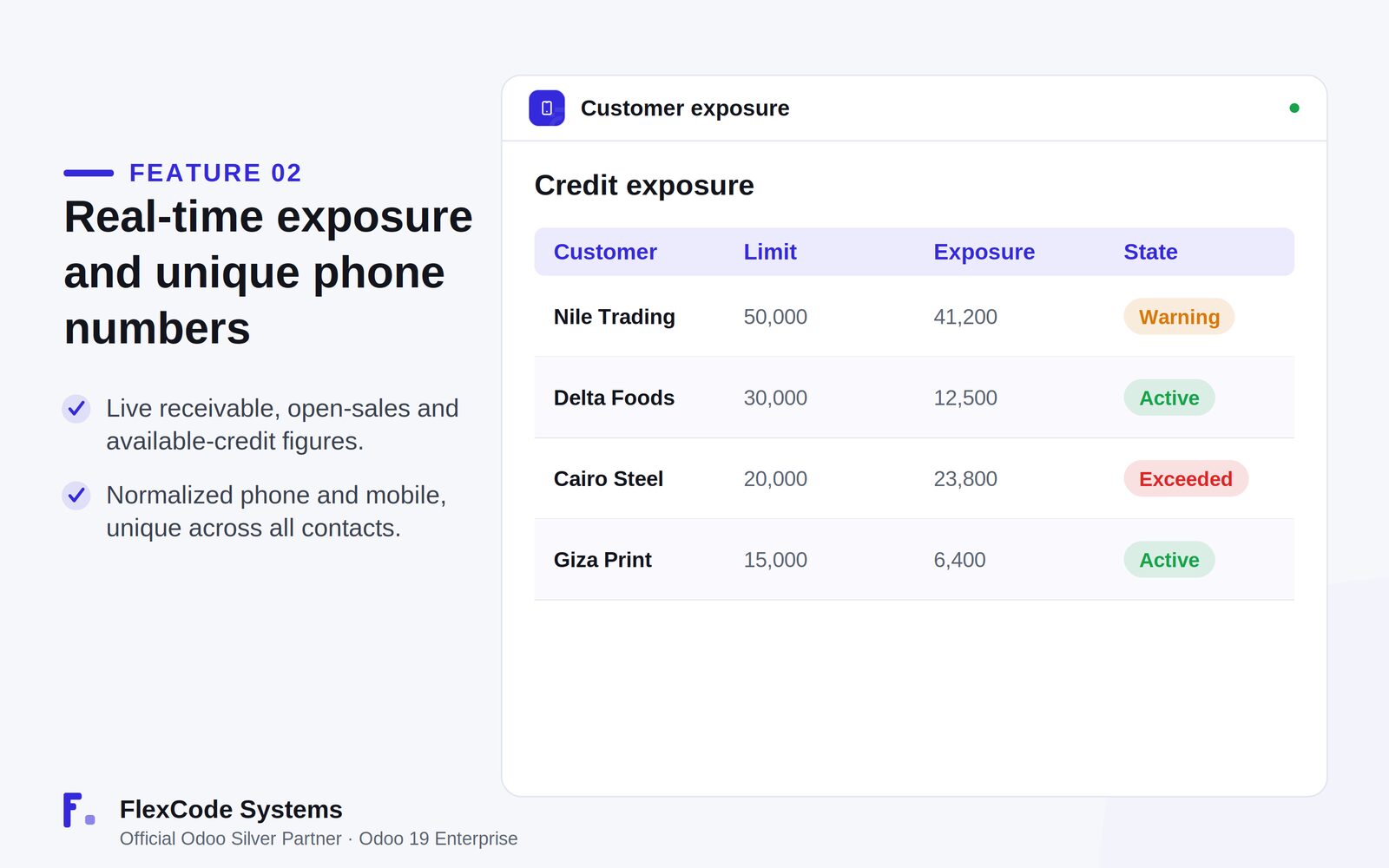1389x868 pixels.
Task: Click the Normalized phone and mobile text
Action: [x=276, y=511]
